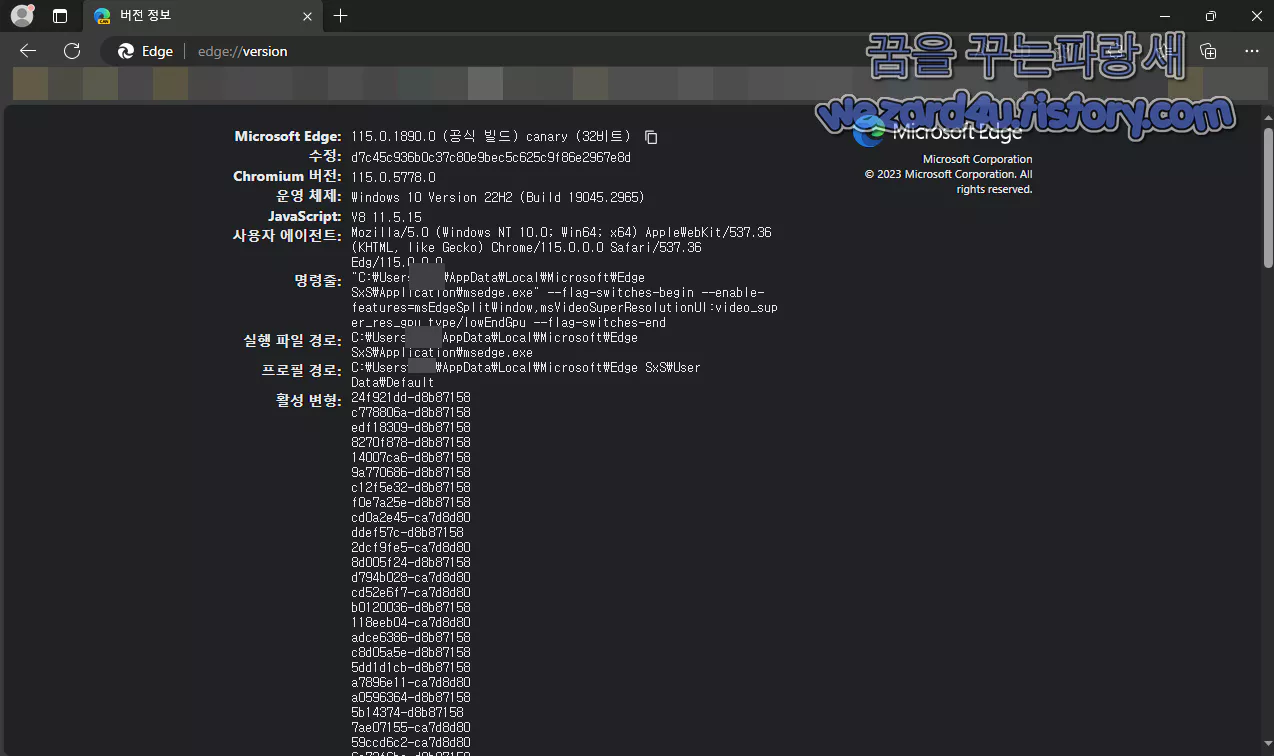Click the Mozilla/5.0 user agent text
1274x756 pixels.
[561, 247]
